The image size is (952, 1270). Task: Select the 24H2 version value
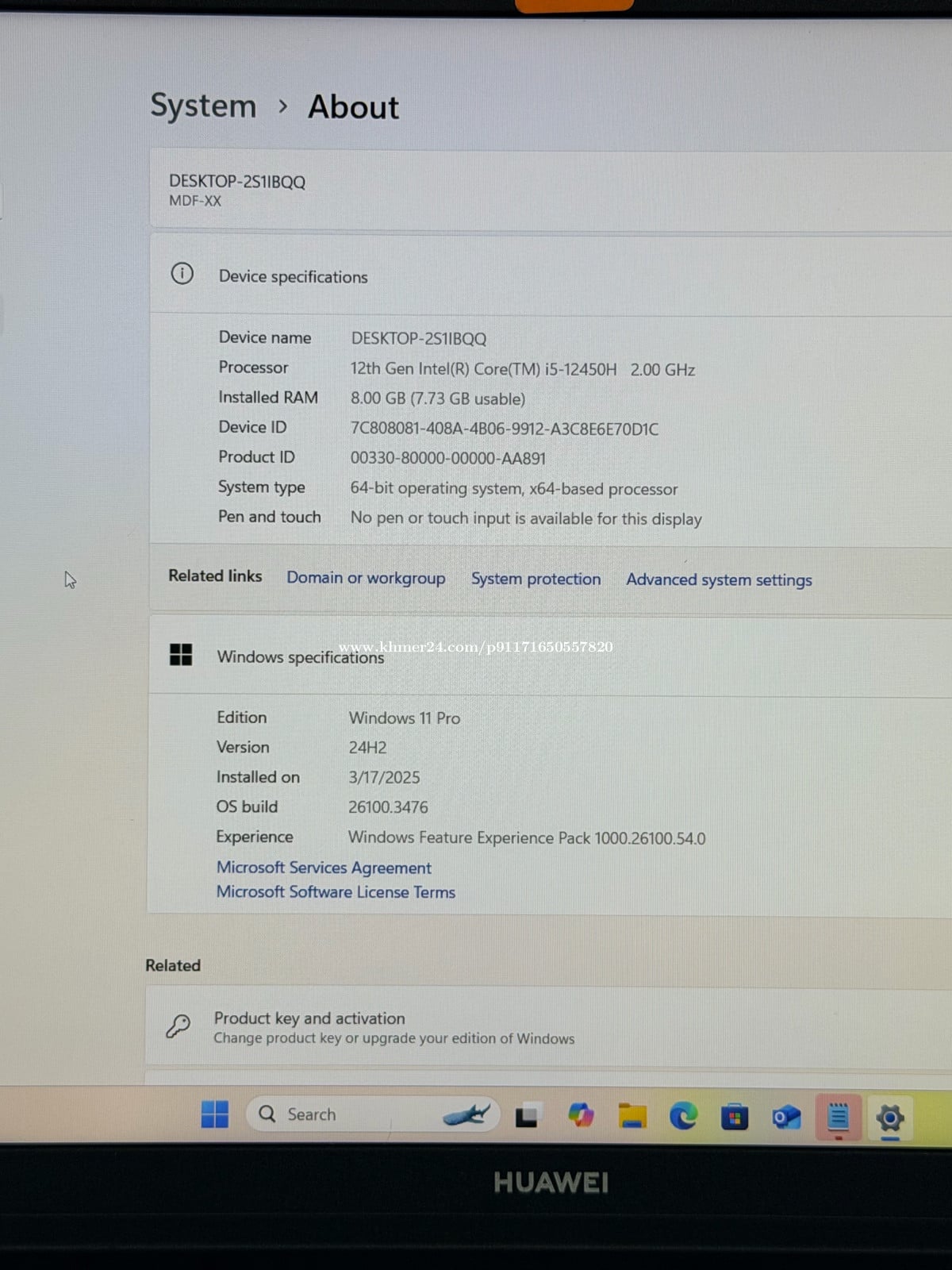pos(367,748)
